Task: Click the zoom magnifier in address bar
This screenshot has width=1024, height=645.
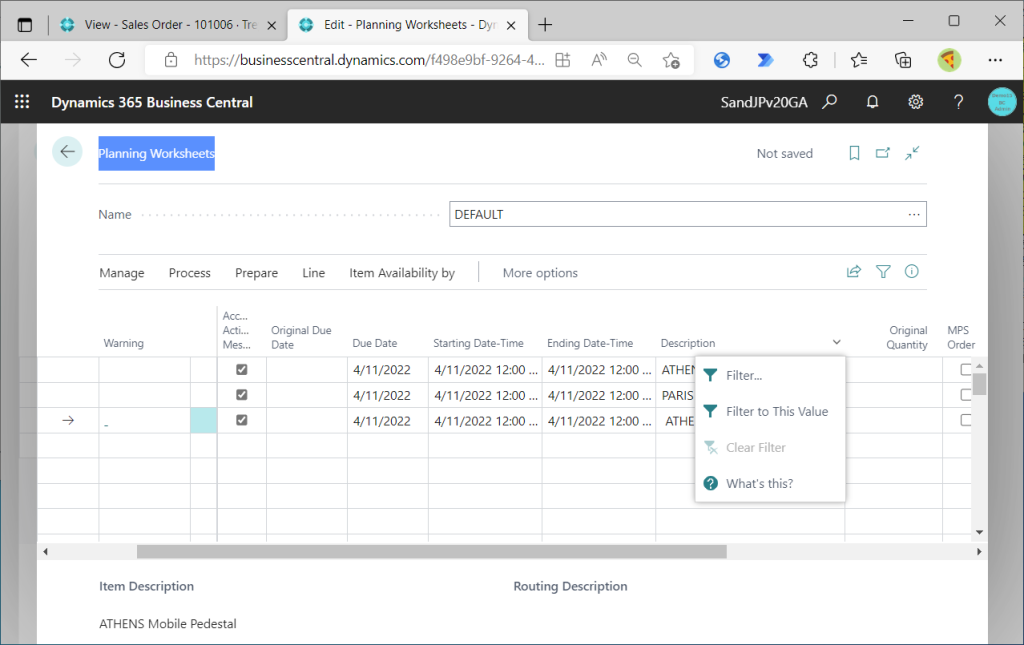Action: tap(634, 60)
